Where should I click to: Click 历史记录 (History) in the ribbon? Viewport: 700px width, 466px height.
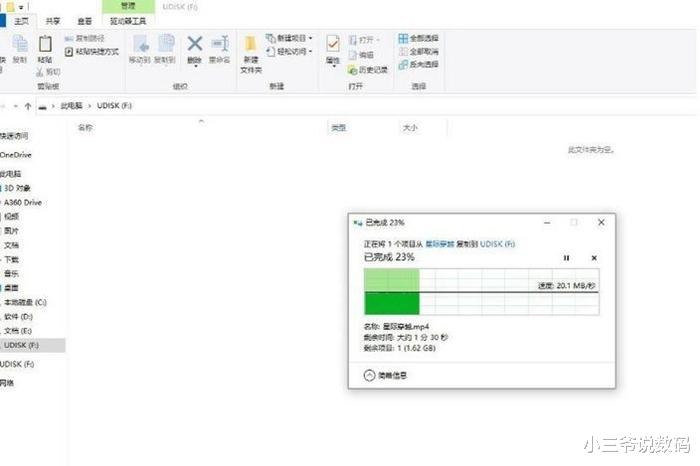[368, 70]
